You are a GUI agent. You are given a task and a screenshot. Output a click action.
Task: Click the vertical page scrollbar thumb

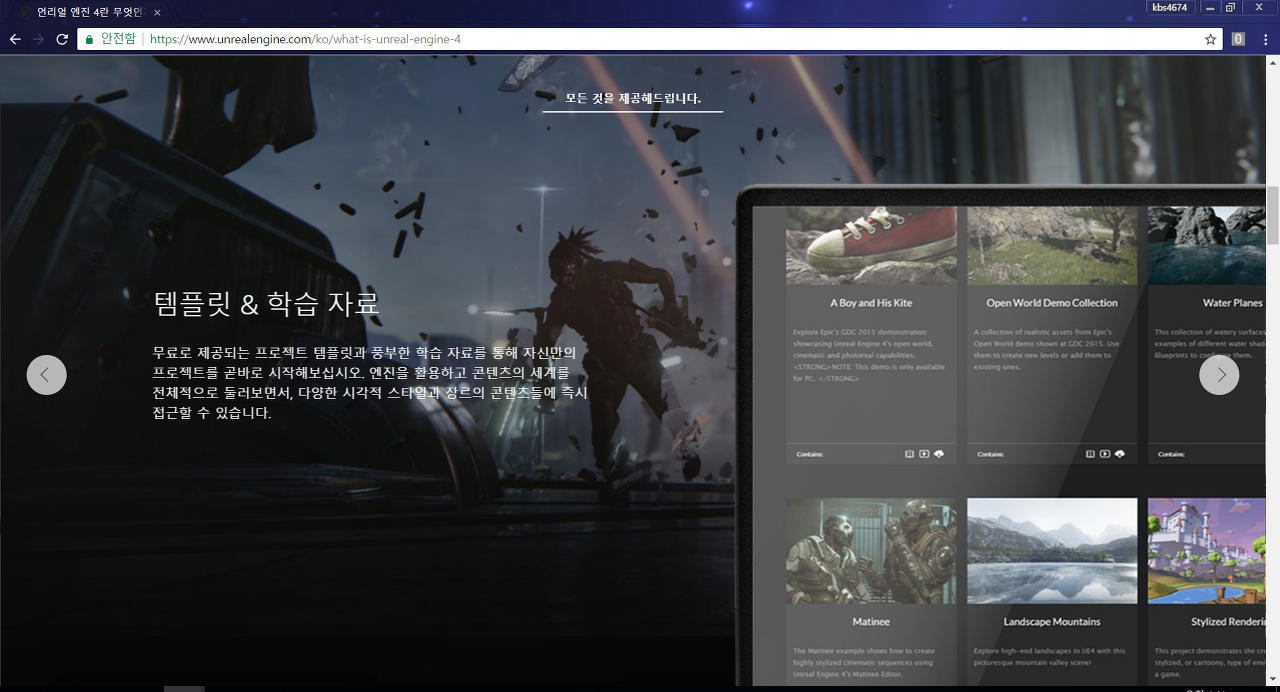click(1273, 215)
